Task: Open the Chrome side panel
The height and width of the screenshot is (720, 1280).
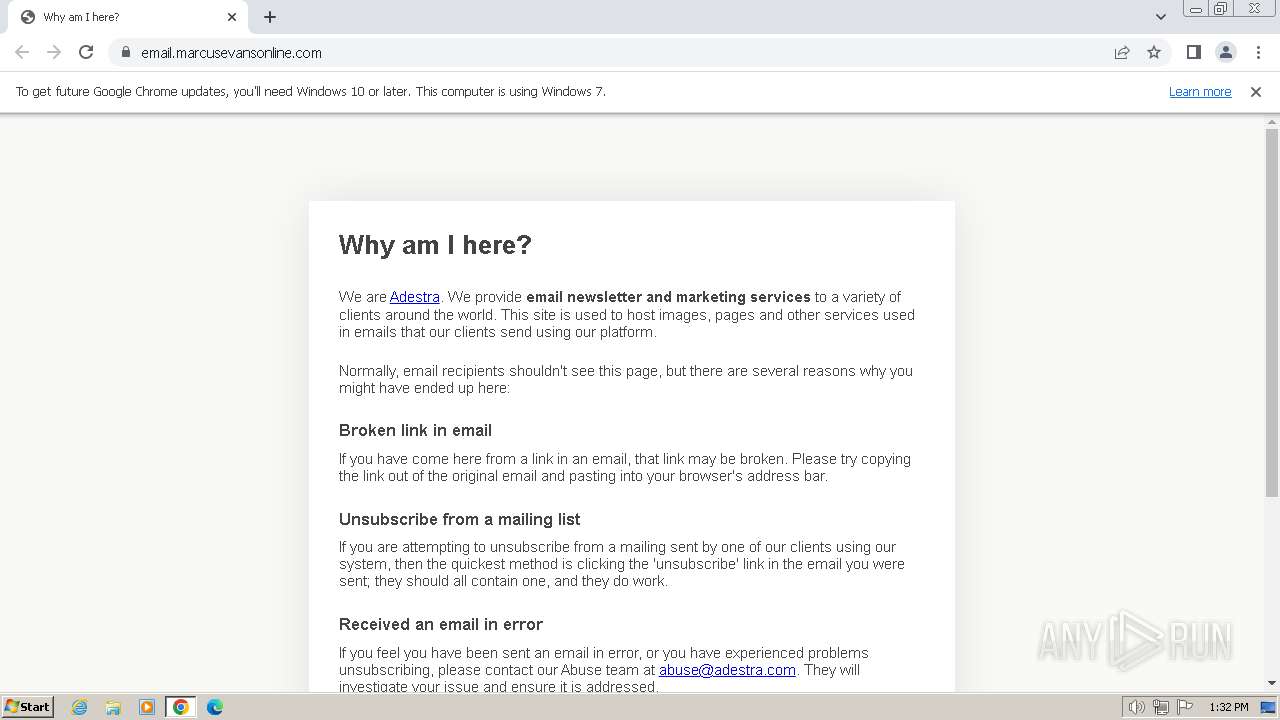Action: point(1193,52)
